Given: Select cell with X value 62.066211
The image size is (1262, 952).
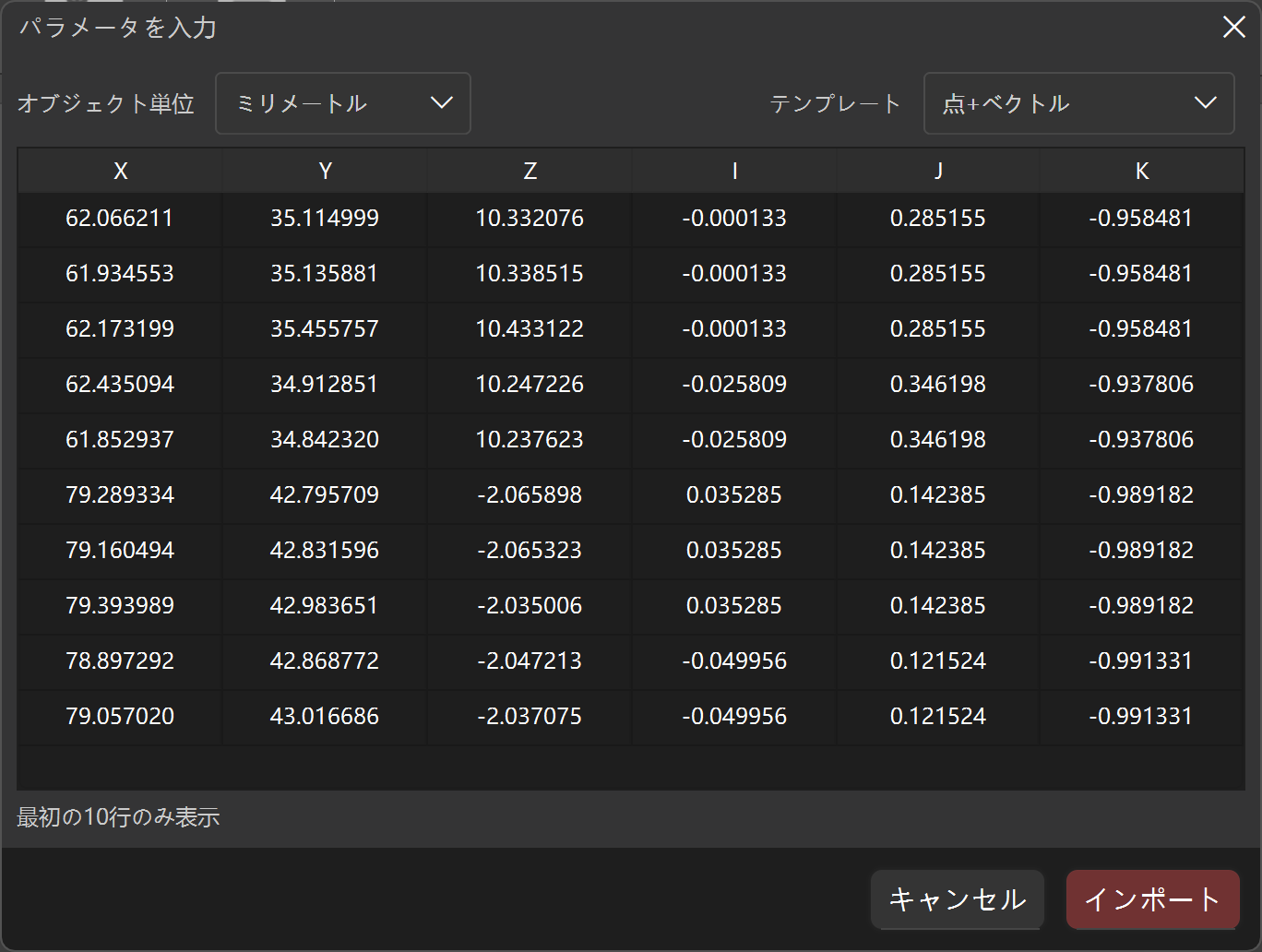Looking at the screenshot, I should [x=120, y=219].
